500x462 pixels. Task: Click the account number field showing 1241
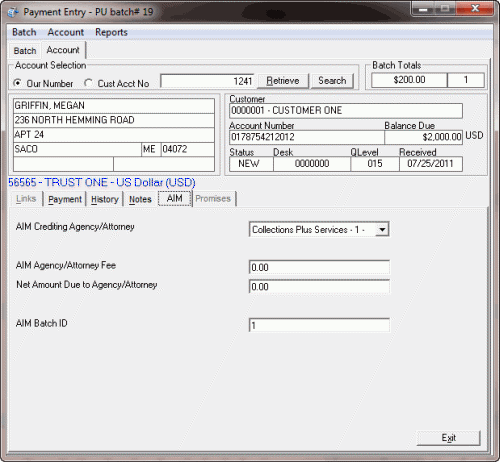(x=207, y=81)
